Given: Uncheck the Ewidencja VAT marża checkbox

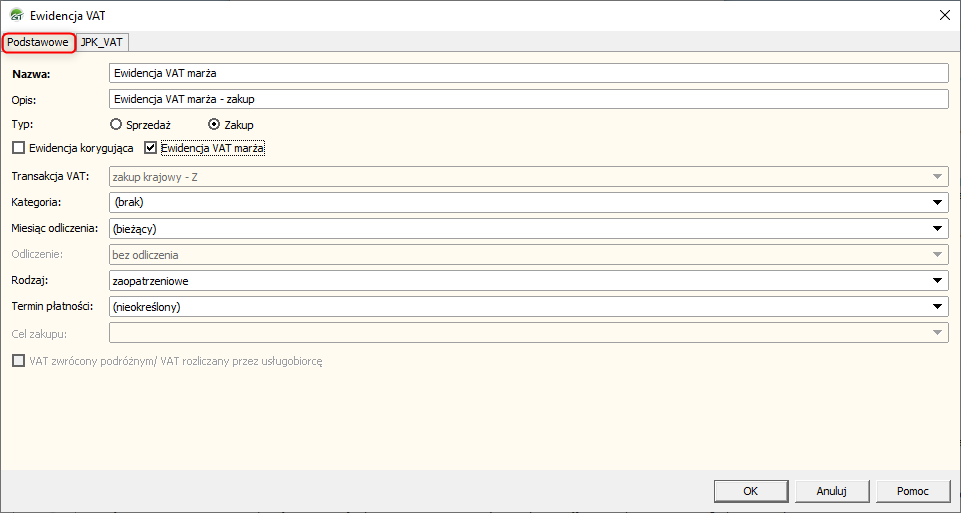Looking at the screenshot, I should click(x=151, y=148).
